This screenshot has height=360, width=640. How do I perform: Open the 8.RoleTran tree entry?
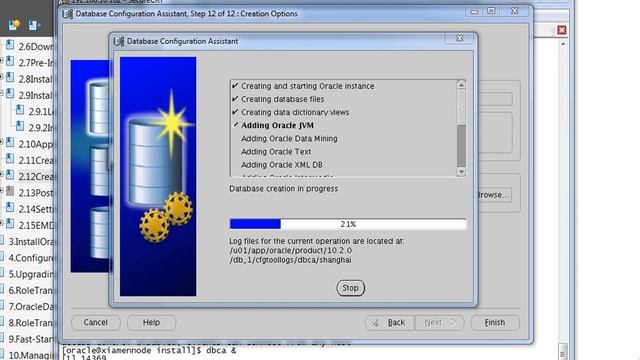click(31, 323)
